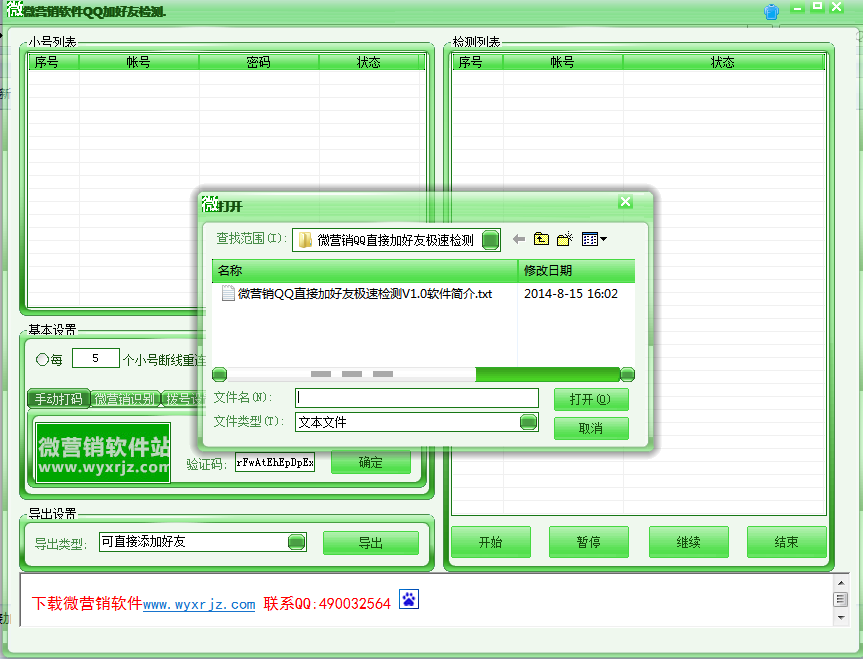Image resolution: width=863 pixels, height=659 pixels.
Task: Expand the 导出类型 dropdown
Action: click(297, 542)
